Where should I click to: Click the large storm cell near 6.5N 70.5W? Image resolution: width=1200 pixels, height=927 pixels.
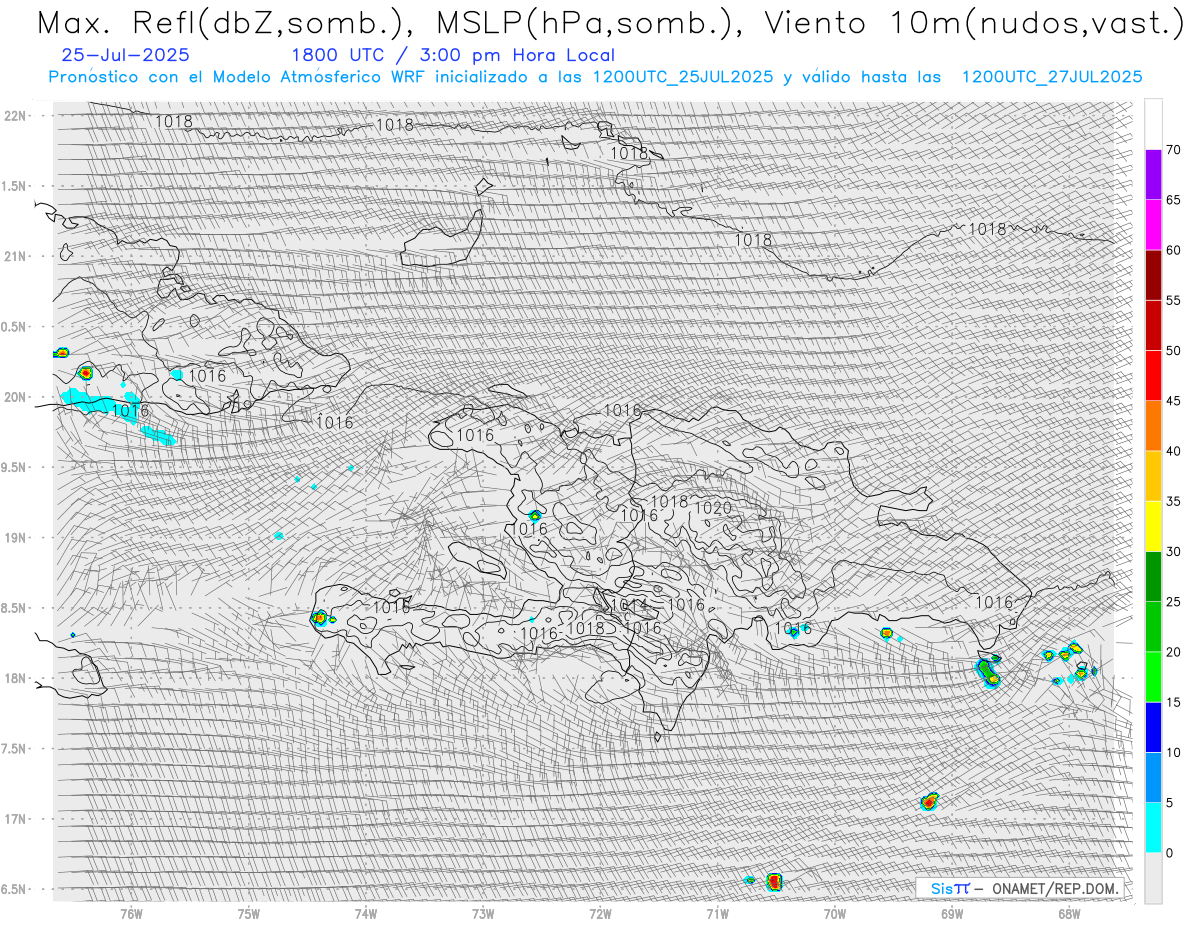pos(775,881)
